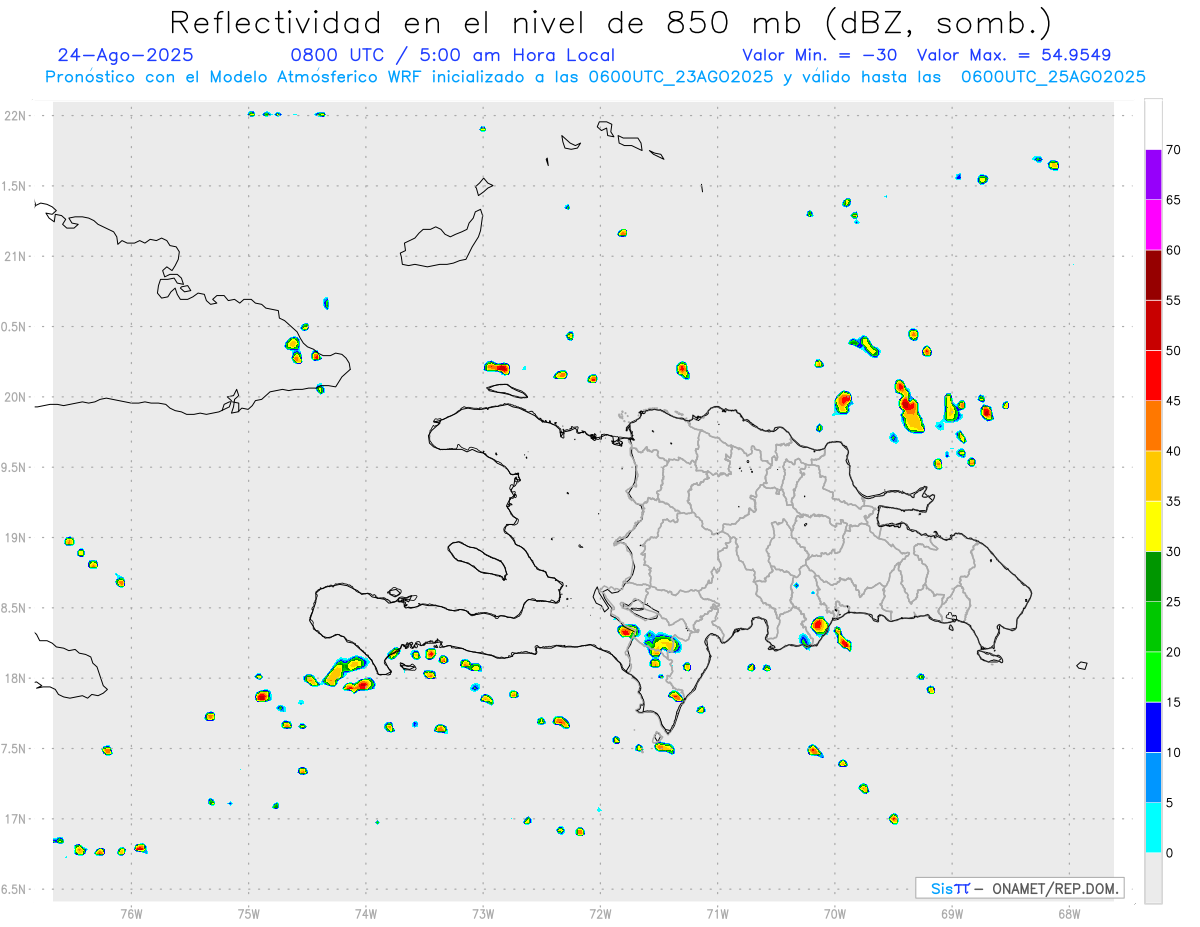The image size is (1200, 927).
Task: Select the 'Valor Min. = -30' text
Action: pos(820,55)
